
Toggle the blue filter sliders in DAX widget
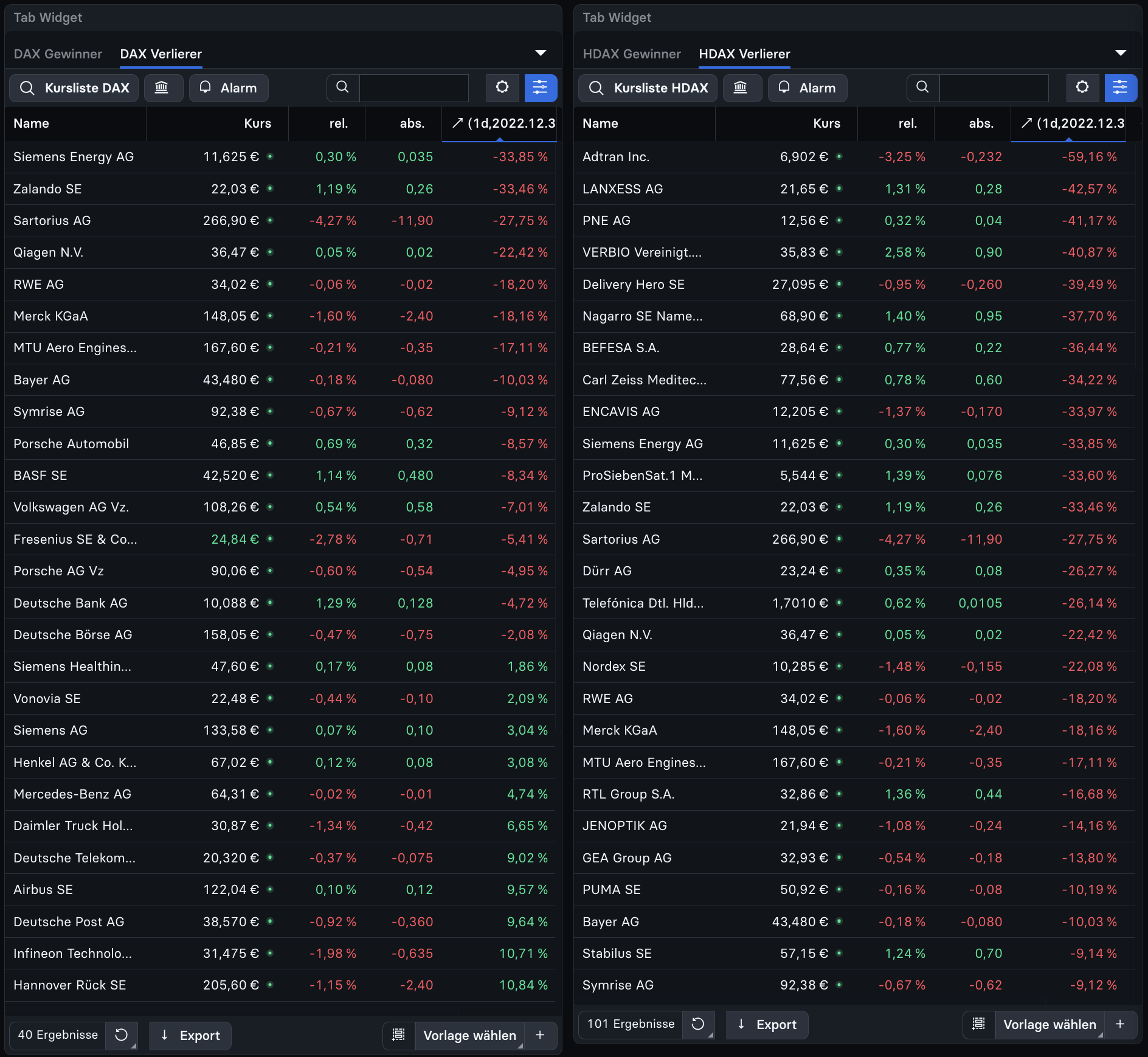pyautogui.click(x=541, y=88)
